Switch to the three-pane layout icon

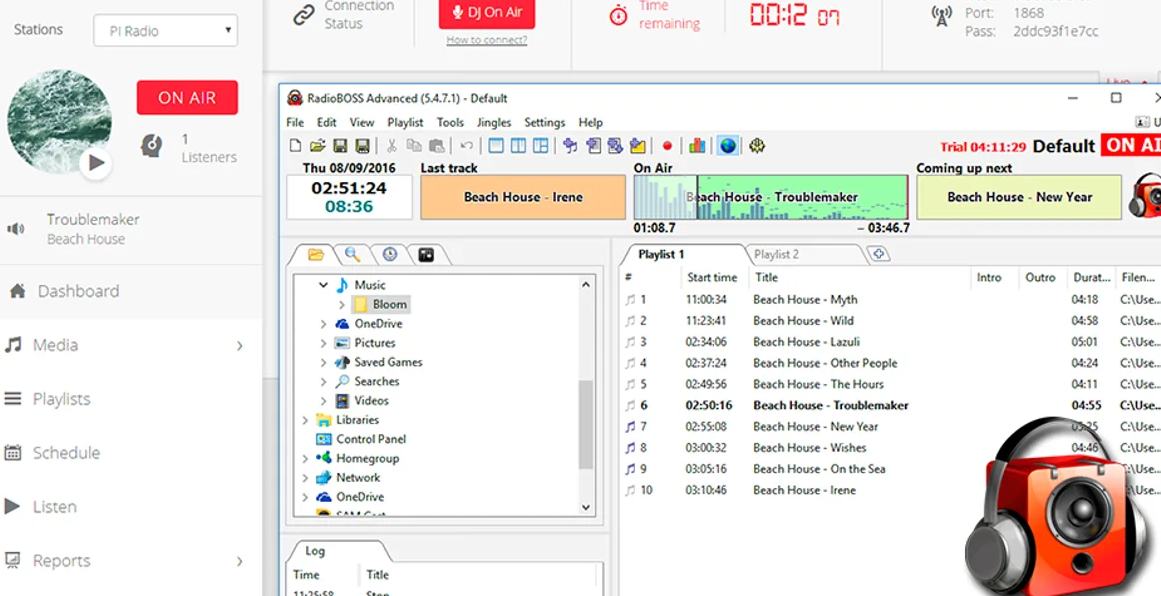[541, 146]
